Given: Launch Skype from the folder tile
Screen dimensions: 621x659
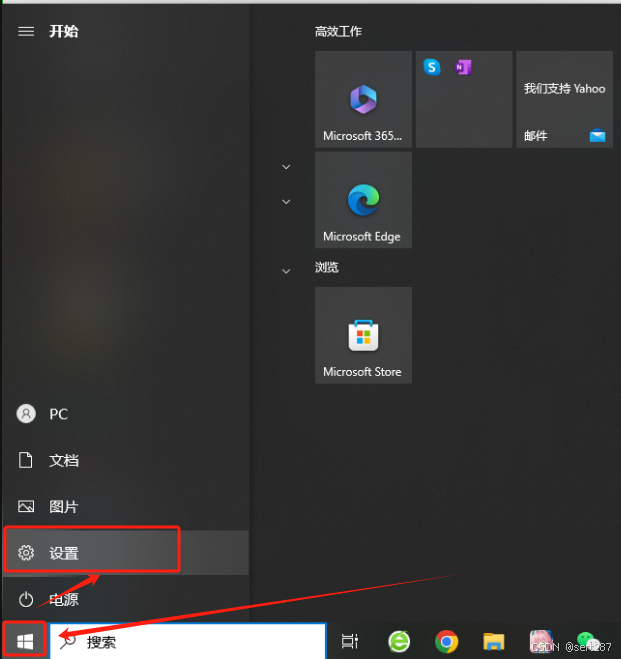Looking at the screenshot, I should click(x=432, y=67).
